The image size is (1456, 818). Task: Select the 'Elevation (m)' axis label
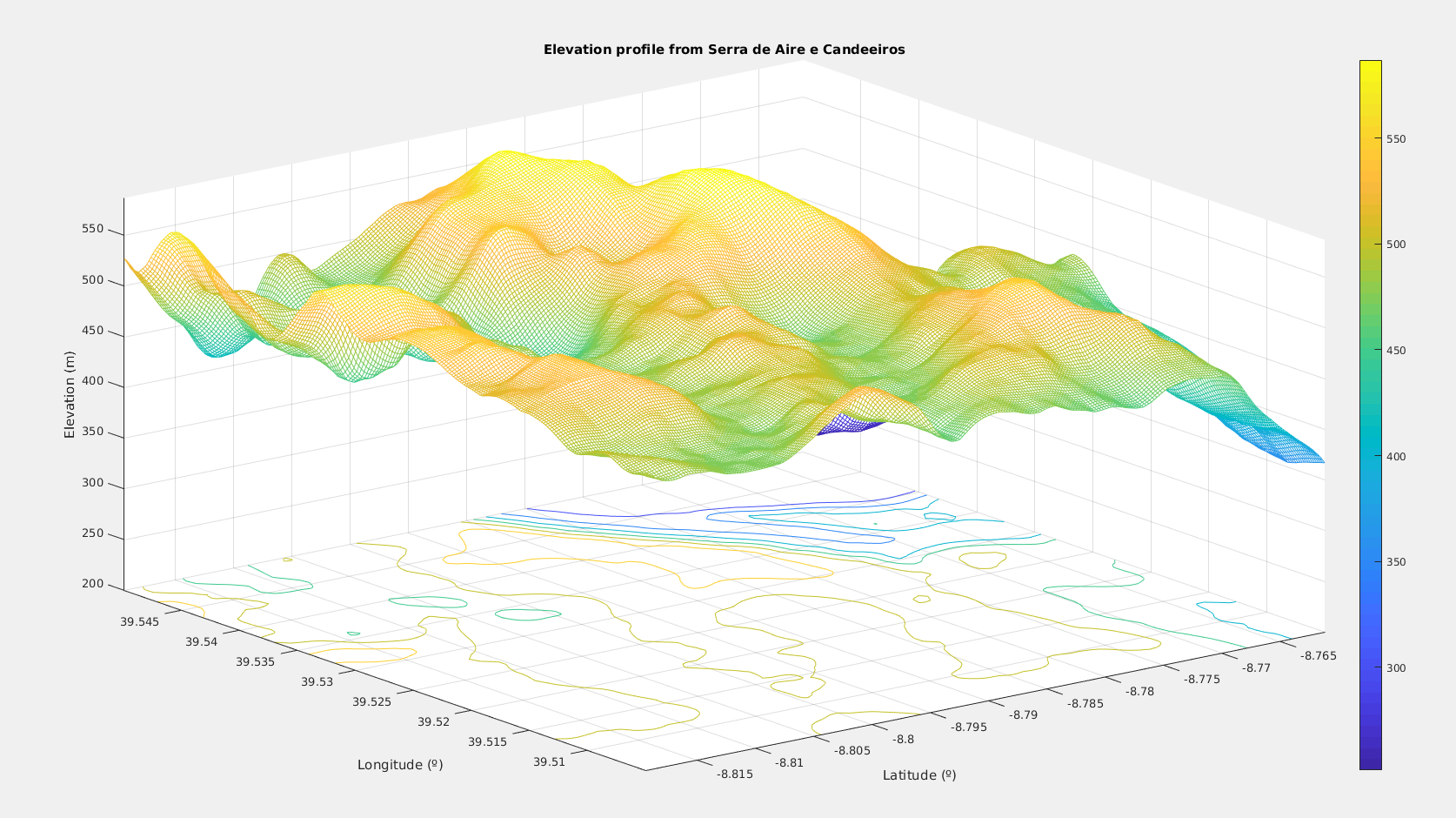click(x=70, y=394)
